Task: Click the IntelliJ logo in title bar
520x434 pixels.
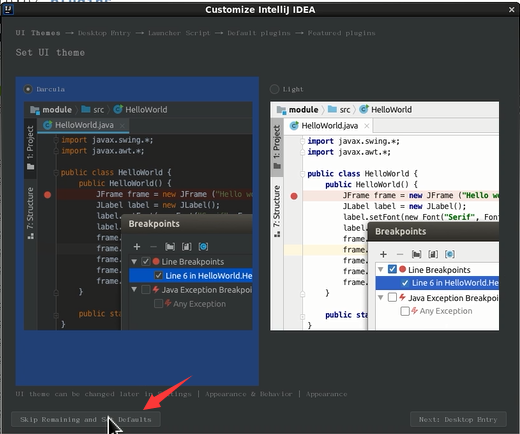Action: [x=8, y=10]
